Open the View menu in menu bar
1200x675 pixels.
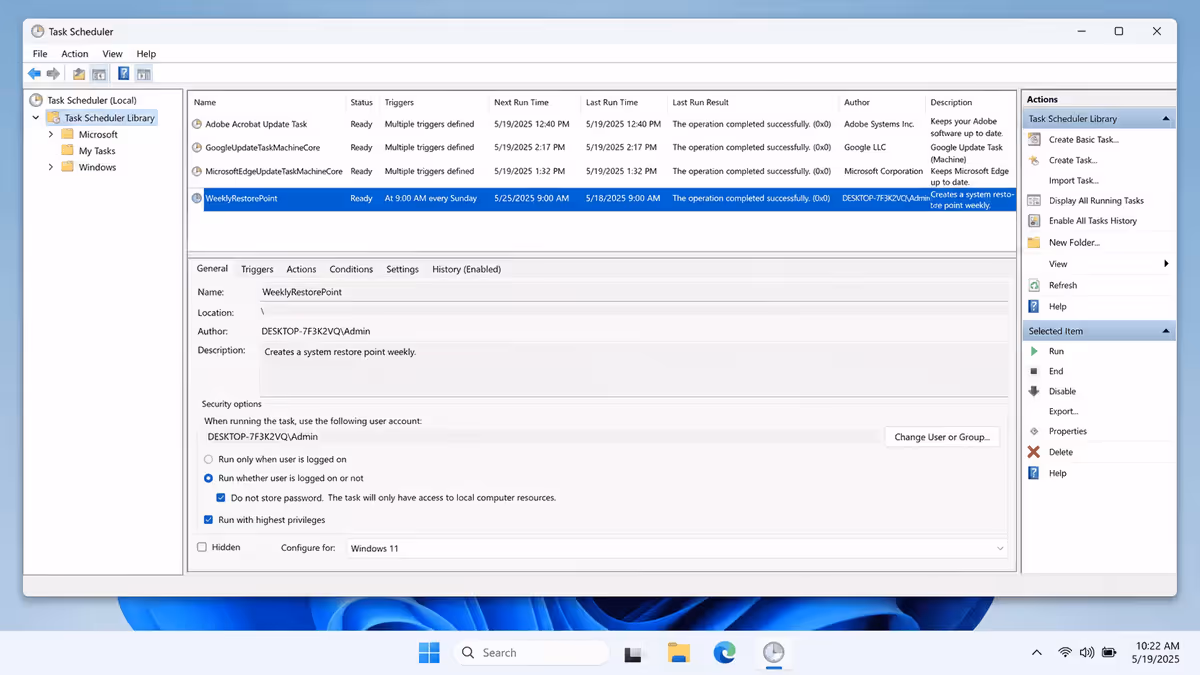[x=112, y=54]
